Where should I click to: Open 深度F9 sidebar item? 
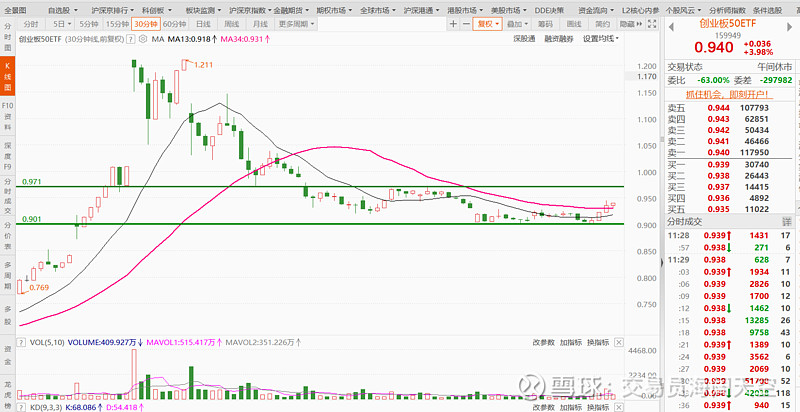[x=8, y=155]
